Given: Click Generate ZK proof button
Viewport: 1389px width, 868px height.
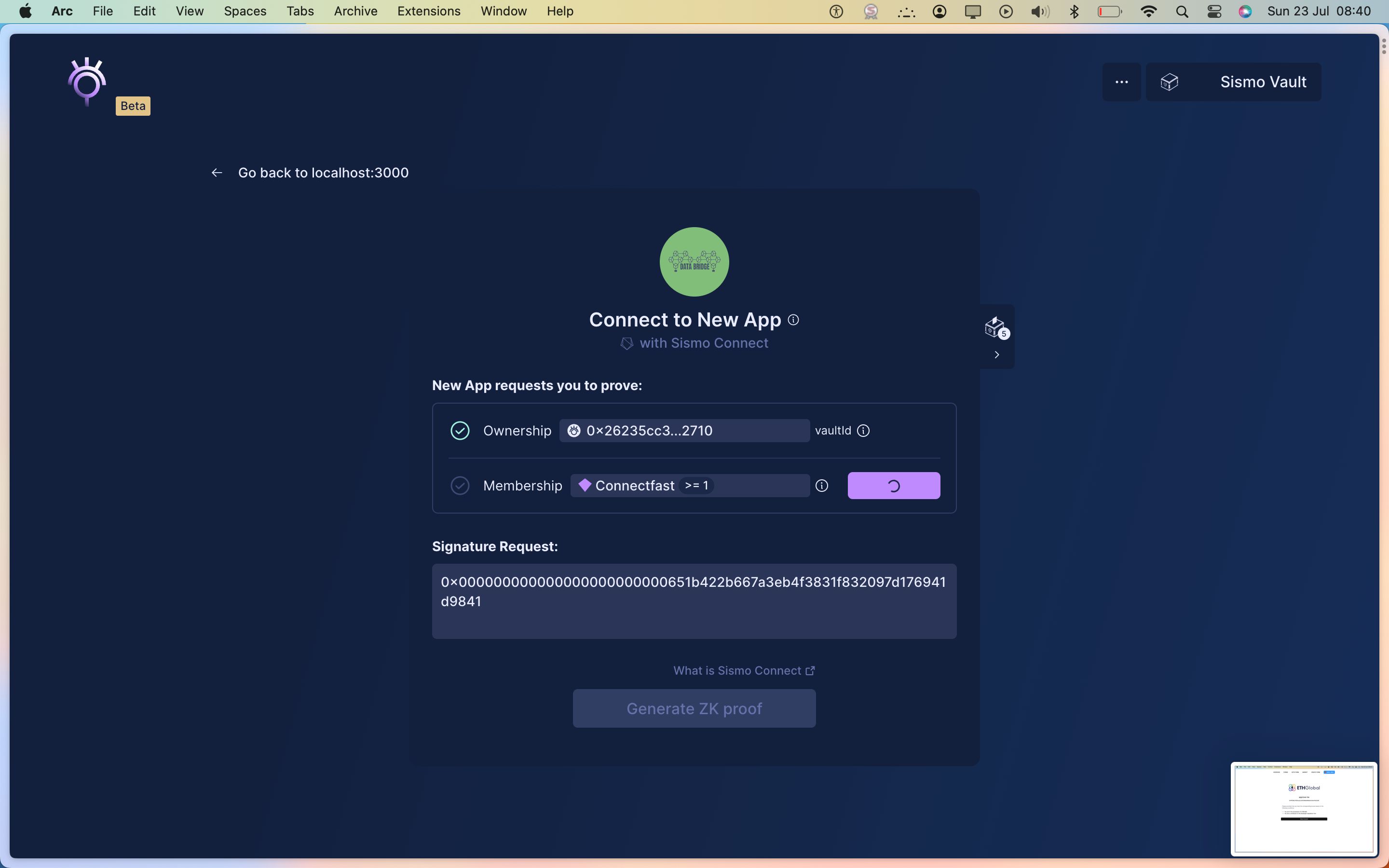Looking at the screenshot, I should click(x=693, y=707).
